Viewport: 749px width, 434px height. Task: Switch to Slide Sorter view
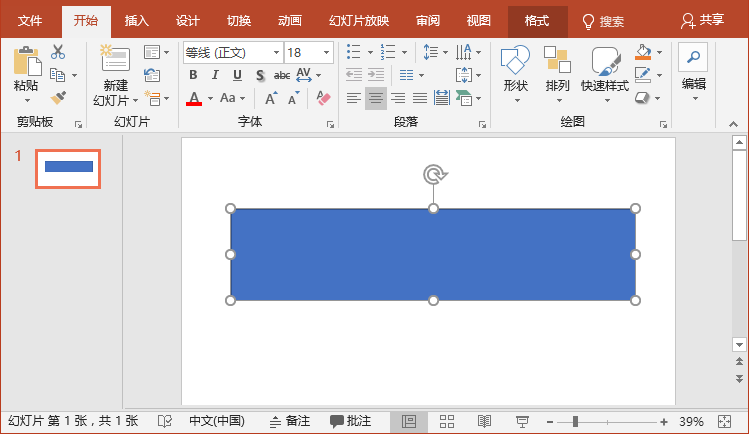[447, 421]
